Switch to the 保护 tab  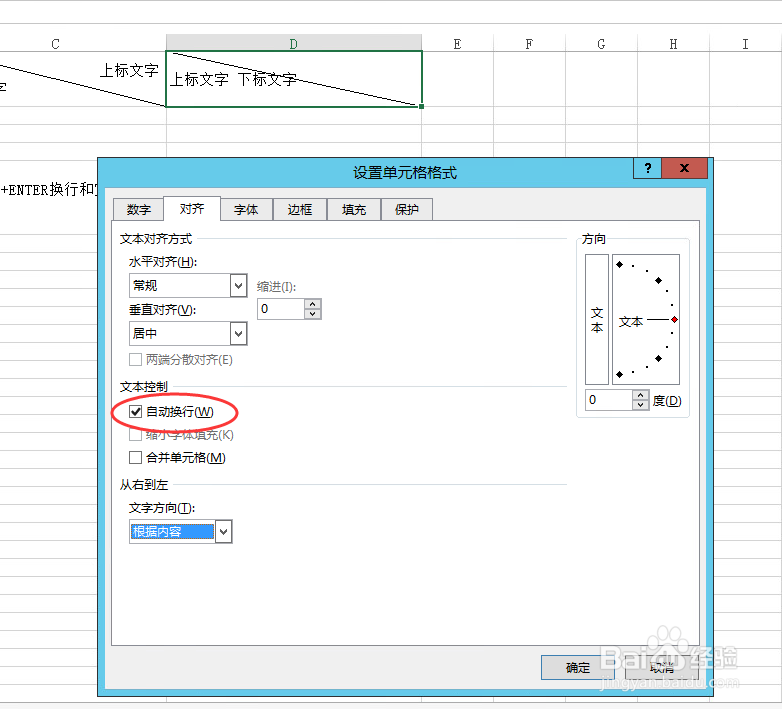pos(407,209)
